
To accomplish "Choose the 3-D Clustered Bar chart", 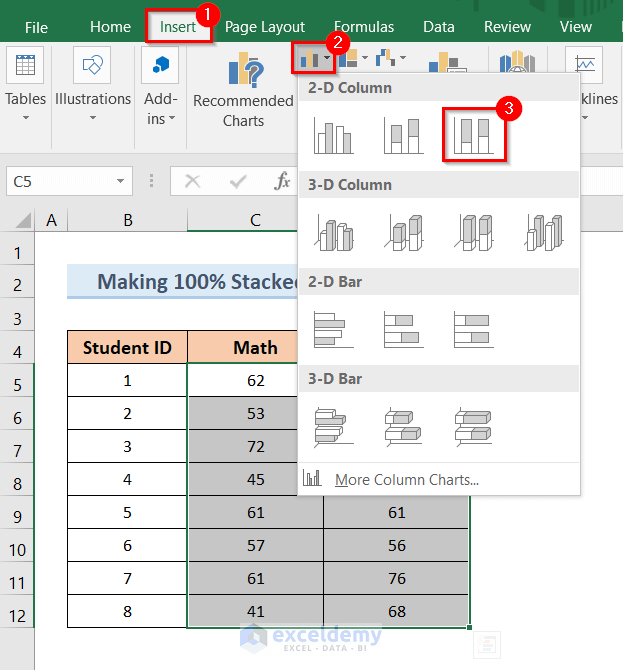I will 333,427.
